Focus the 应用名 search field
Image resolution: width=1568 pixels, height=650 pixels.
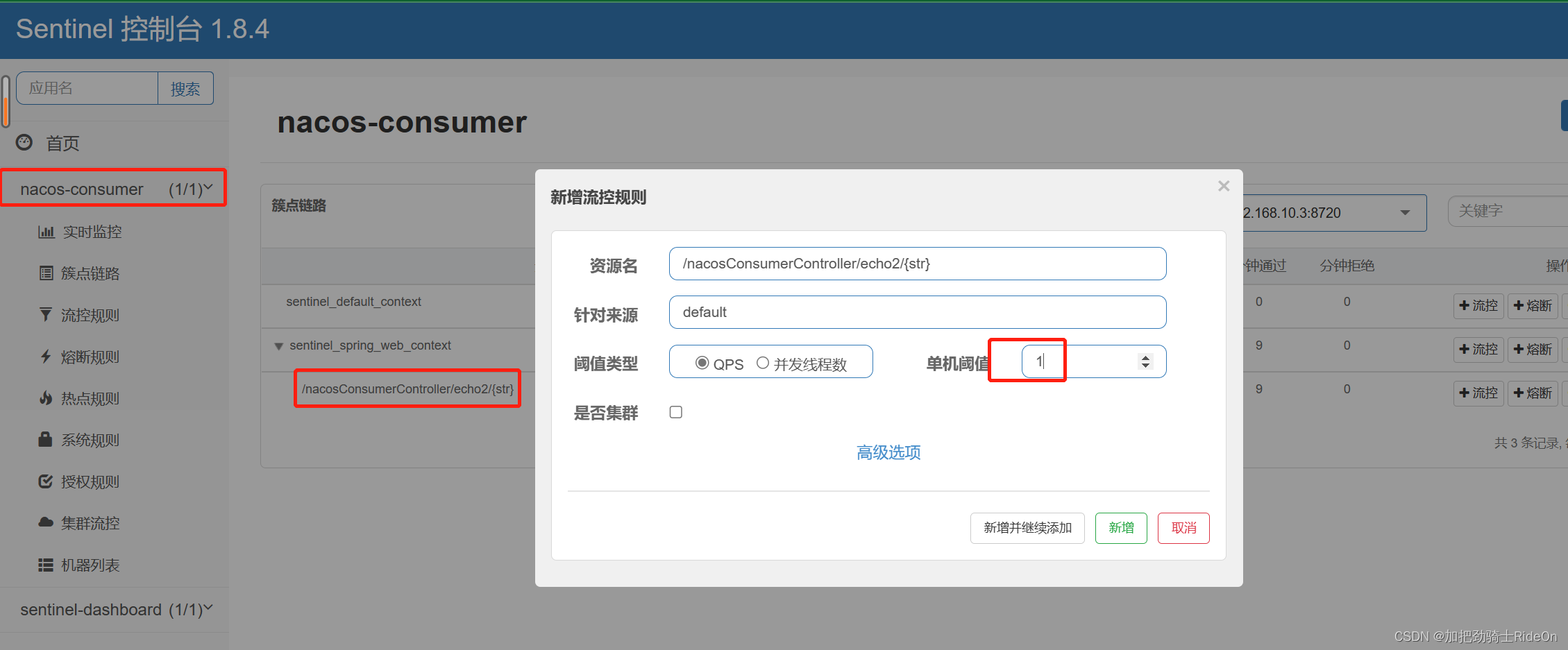tap(87, 89)
